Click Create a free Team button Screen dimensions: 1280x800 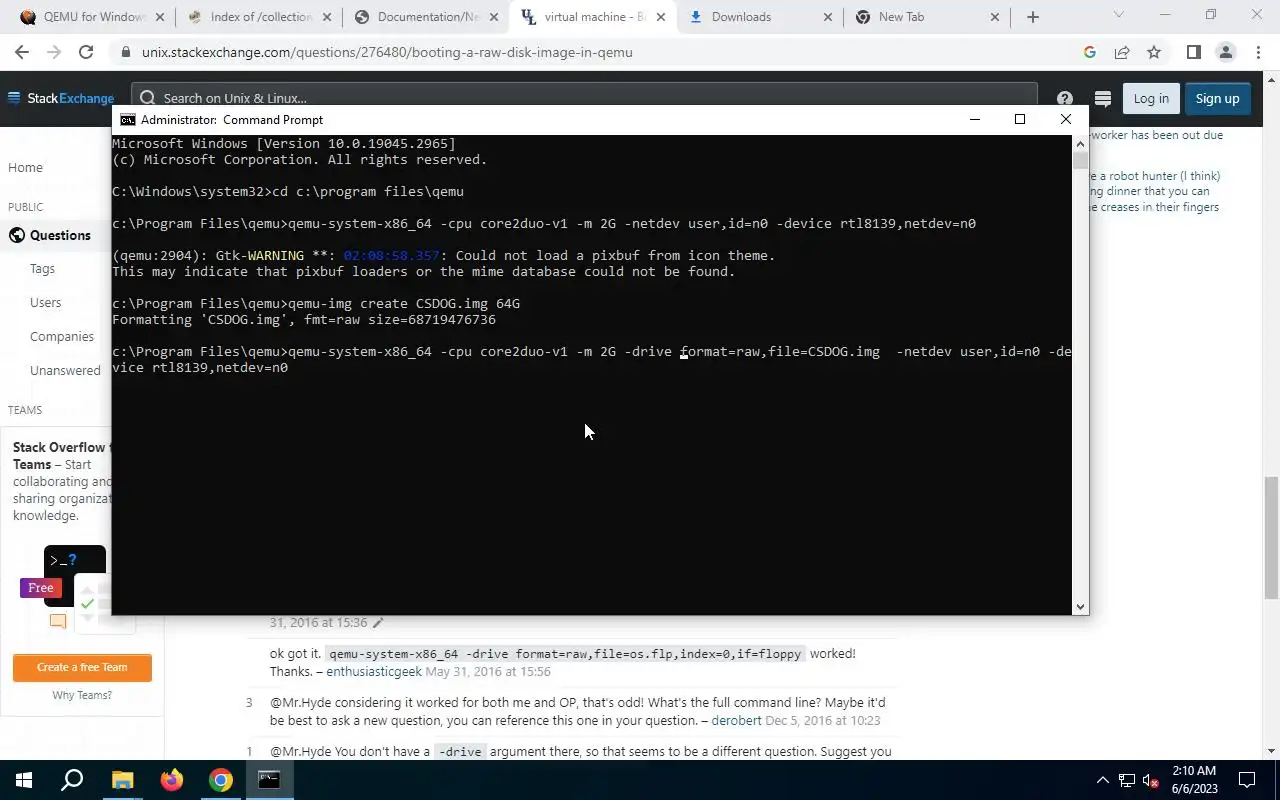(82, 667)
